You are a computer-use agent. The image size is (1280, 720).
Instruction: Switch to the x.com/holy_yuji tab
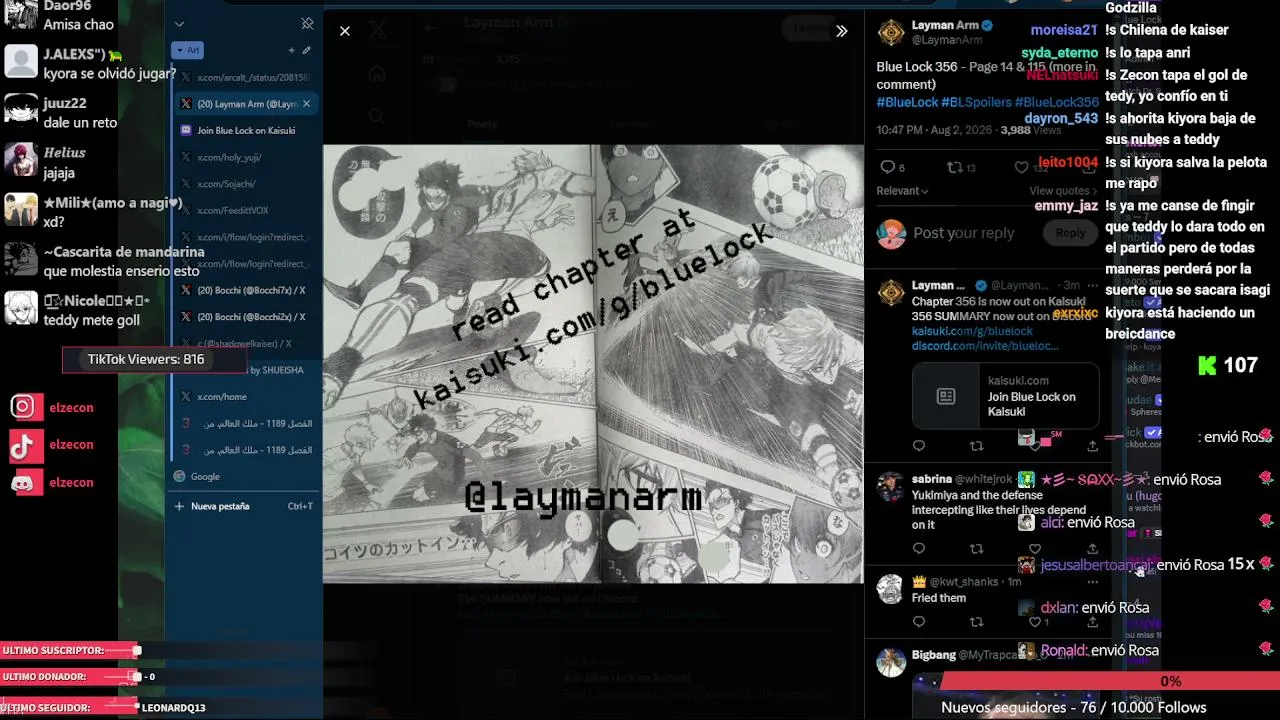pos(245,157)
